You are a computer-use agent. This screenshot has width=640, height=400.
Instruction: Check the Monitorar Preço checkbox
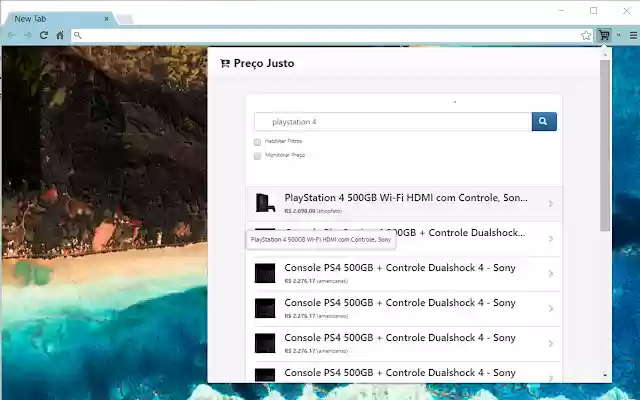257,156
